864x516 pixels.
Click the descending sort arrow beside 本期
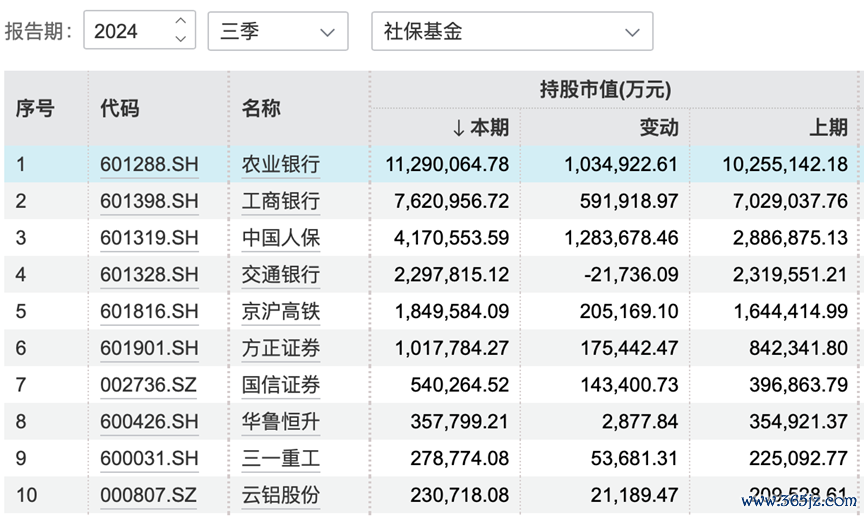click(x=458, y=128)
